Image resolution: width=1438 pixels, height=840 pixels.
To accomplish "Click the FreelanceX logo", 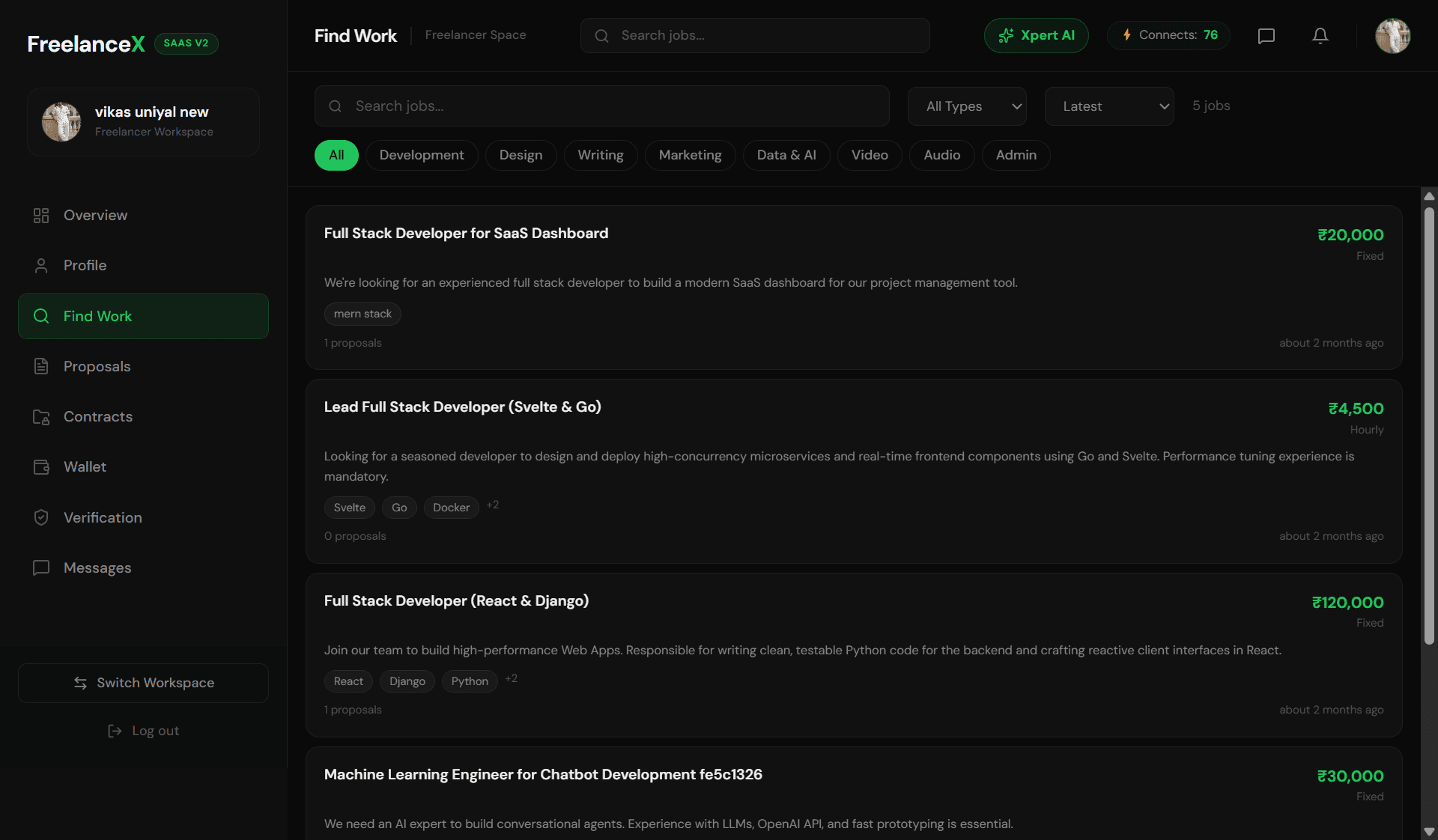I will 86,43.
